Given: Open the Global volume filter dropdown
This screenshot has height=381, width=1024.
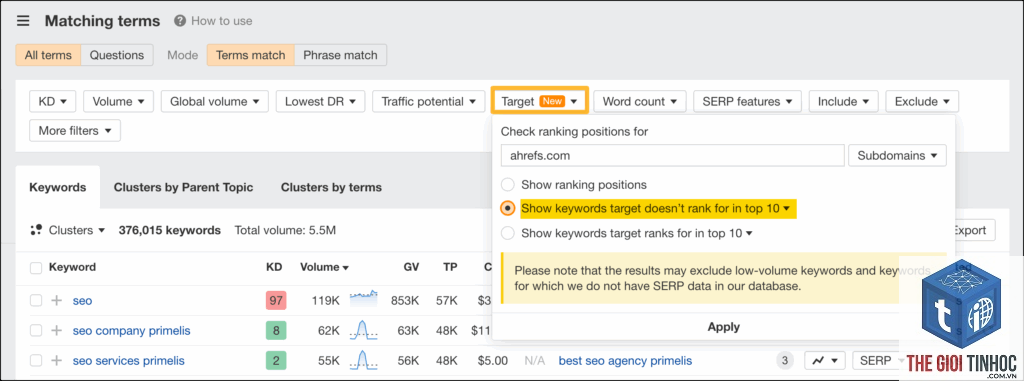Looking at the screenshot, I should [215, 101].
